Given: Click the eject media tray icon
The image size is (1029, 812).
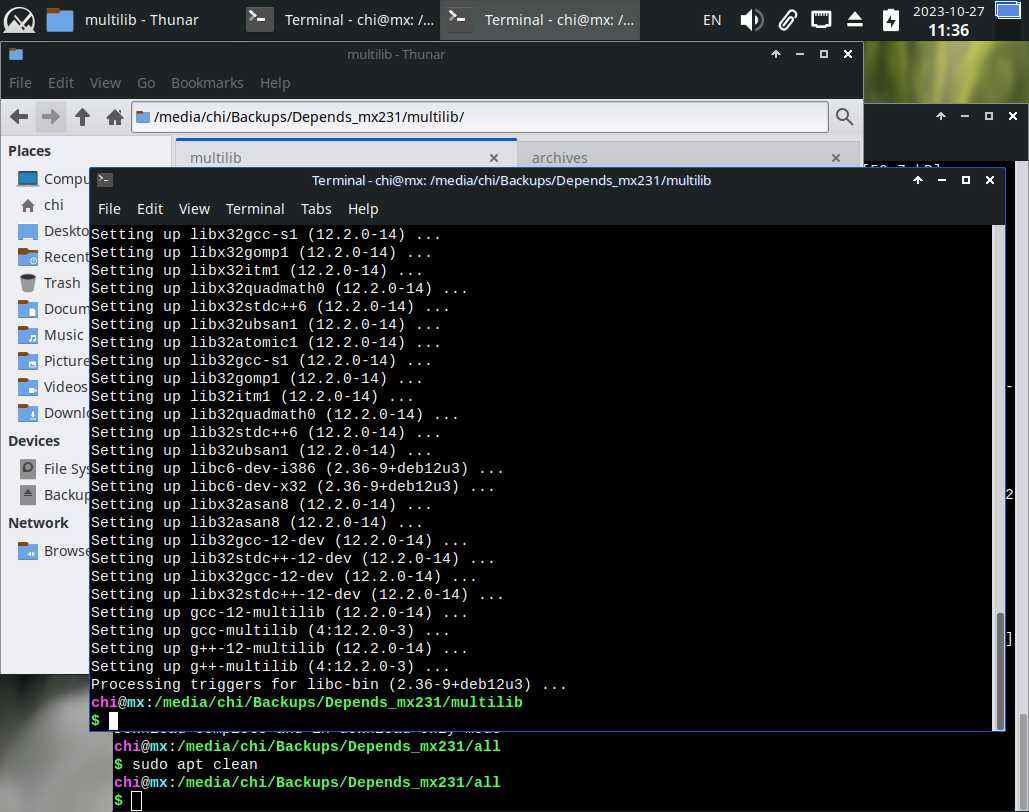Looking at the screenshot, I should (x=854, y=19).
